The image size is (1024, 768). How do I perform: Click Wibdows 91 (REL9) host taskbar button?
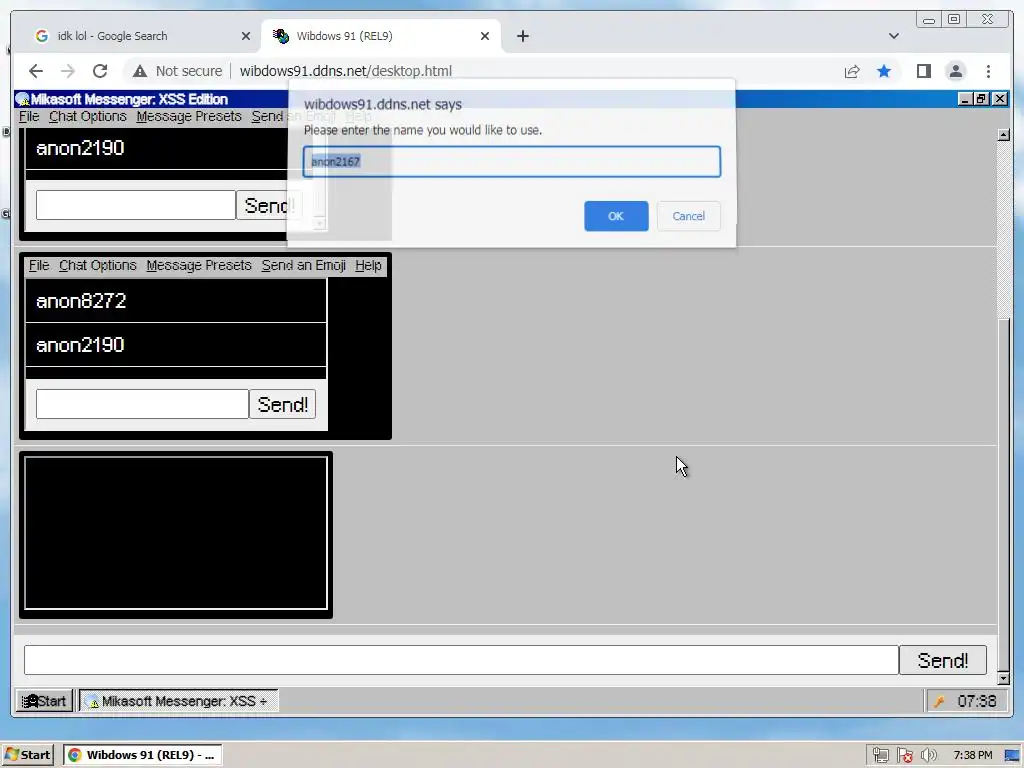tap(143, 755)
